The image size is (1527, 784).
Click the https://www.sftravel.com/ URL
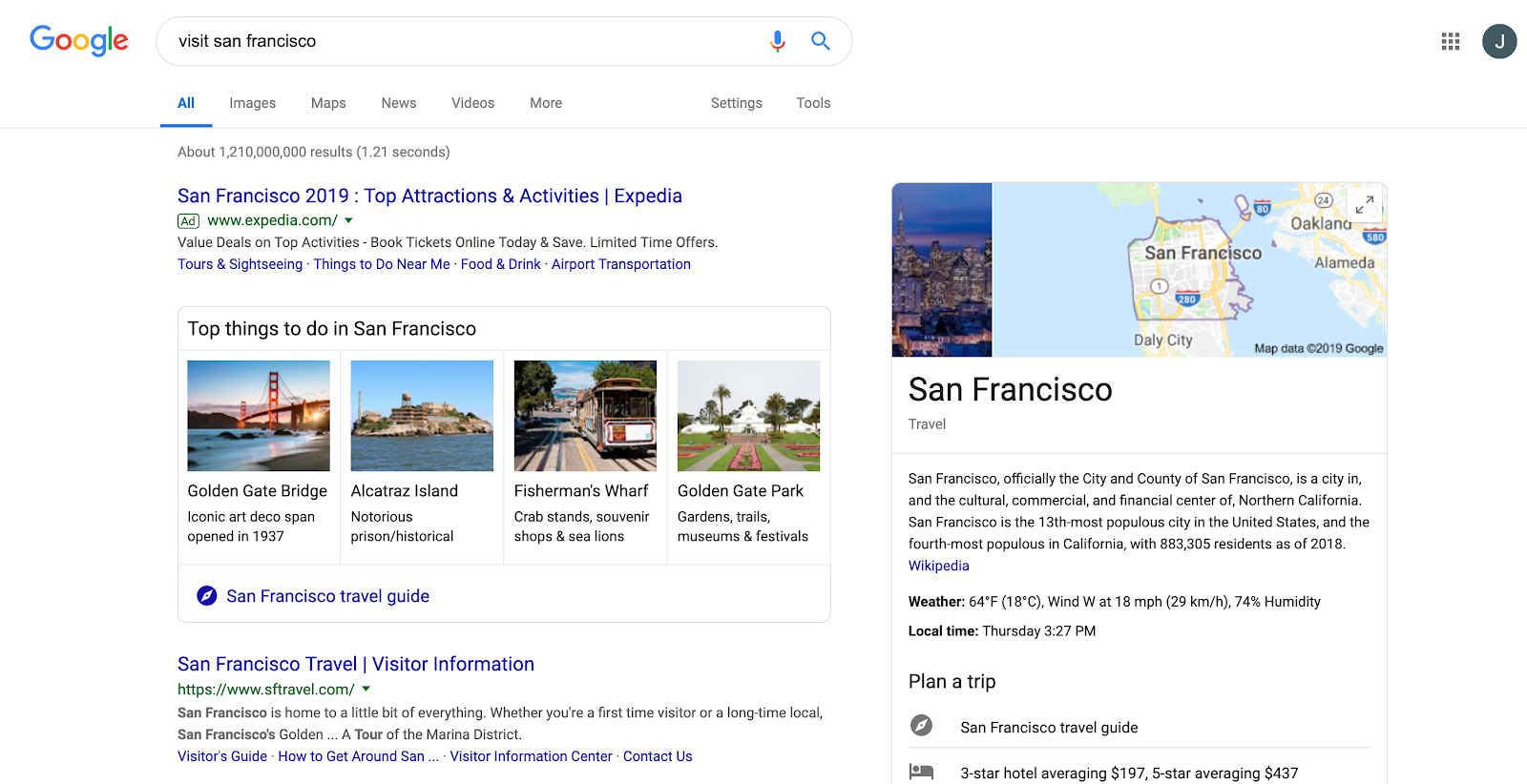[266, 690]
